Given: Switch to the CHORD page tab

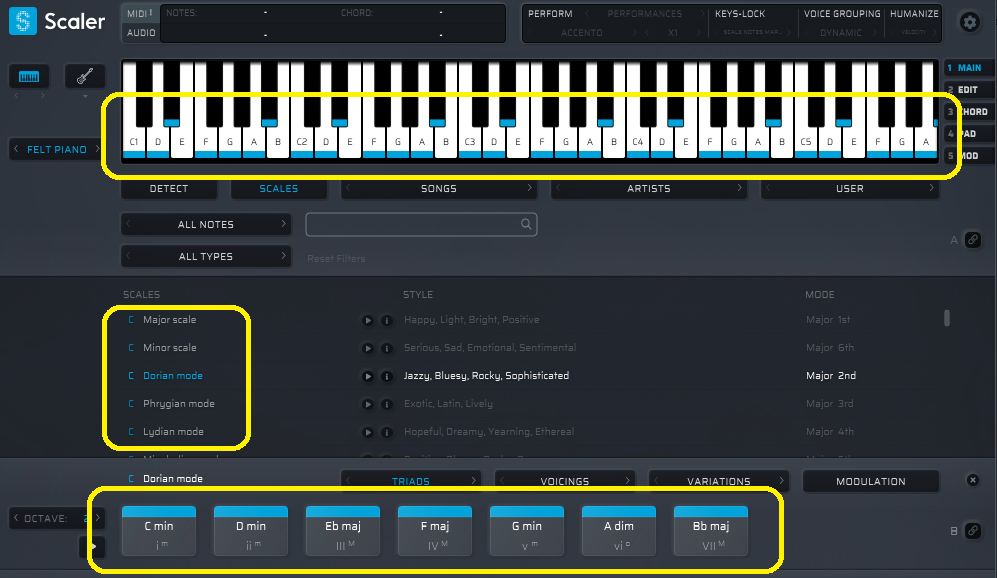Looking at the screenshot, I should point(967,111).
